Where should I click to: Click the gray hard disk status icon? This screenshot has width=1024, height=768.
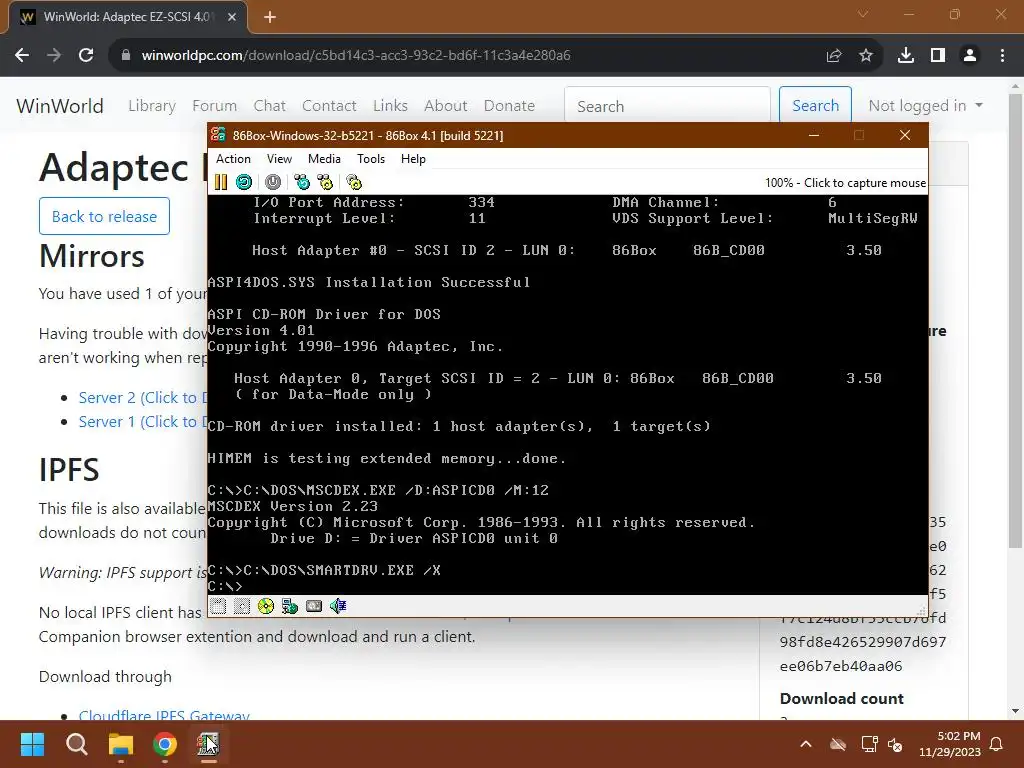coord(314,606)
